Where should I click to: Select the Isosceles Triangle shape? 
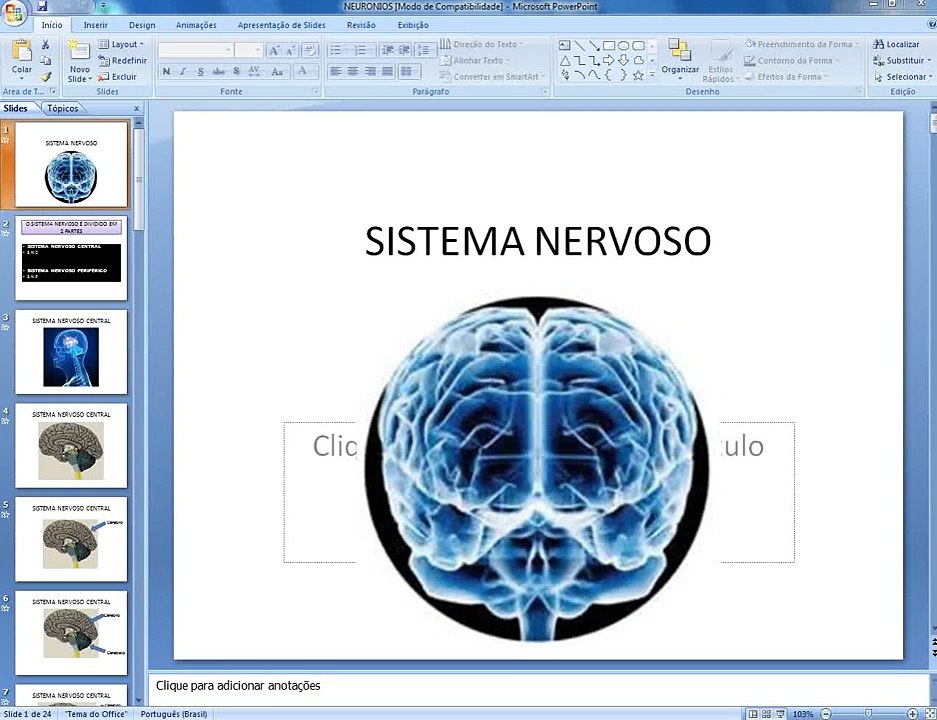pyautogui.click(x=565, y=60)
